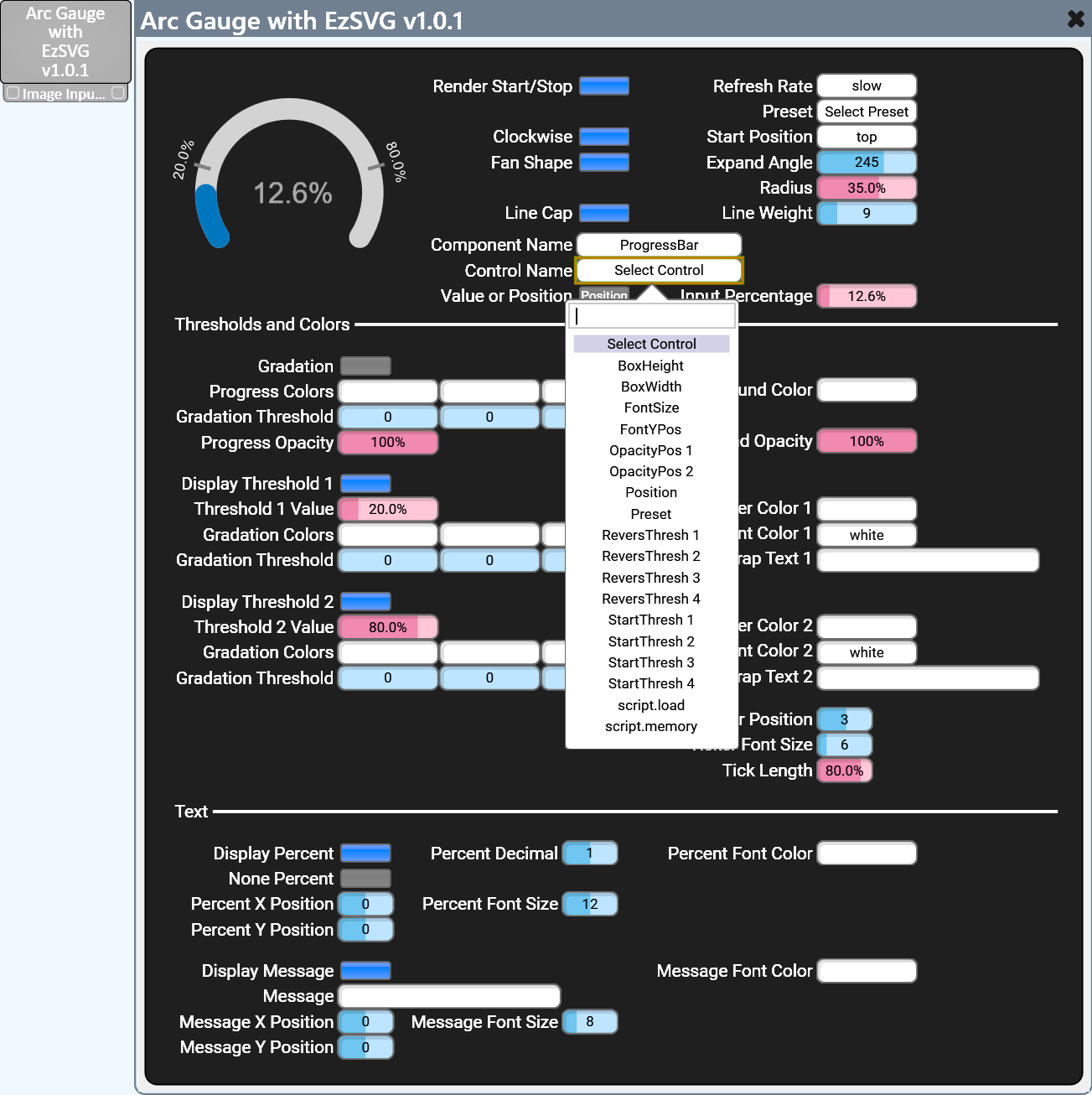
Task: Toggle the Render Start/Stop switch
Action: (604, 86)
